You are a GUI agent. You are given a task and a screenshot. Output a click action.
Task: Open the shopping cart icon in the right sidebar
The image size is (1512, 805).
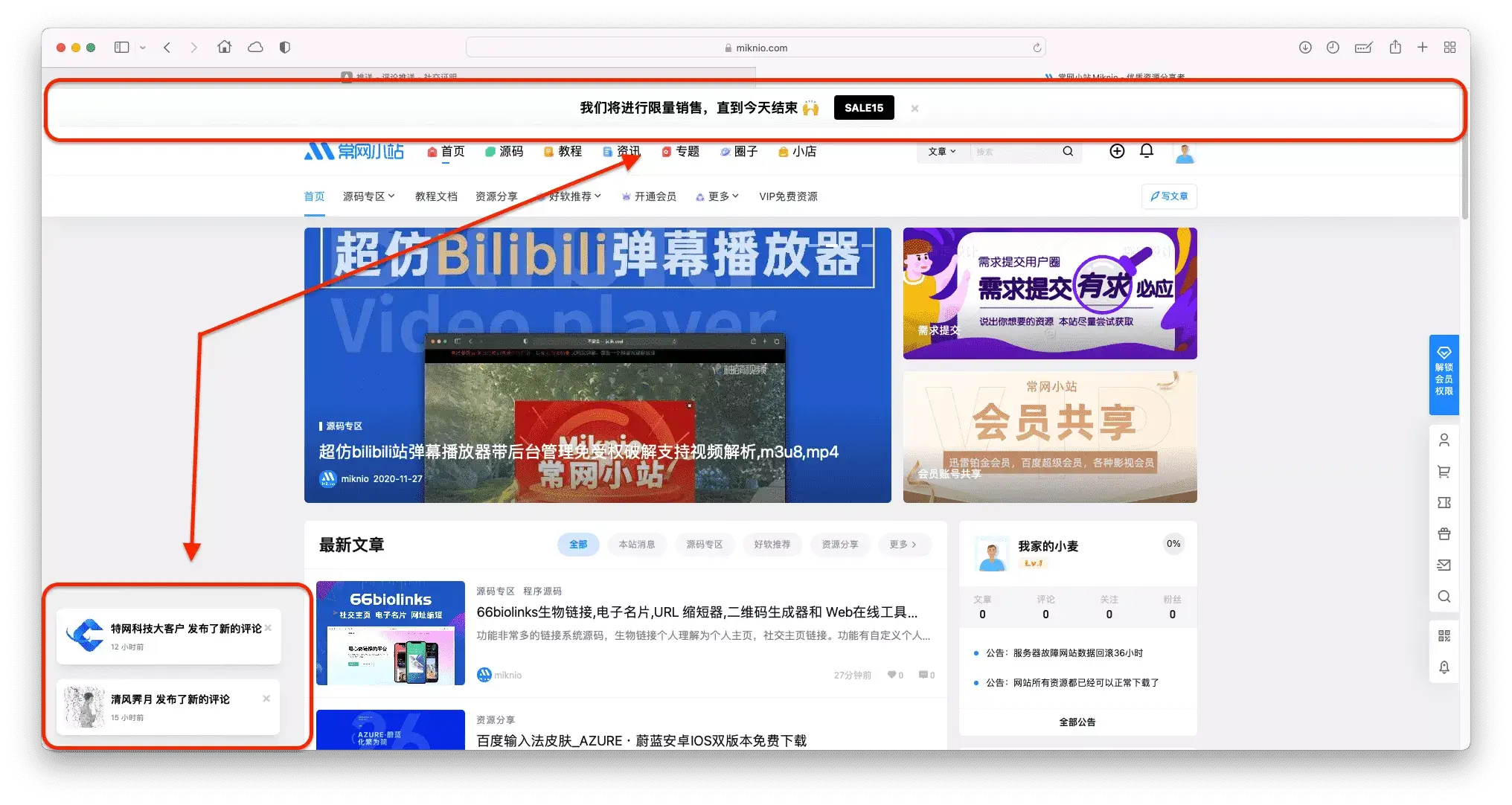pos(1444,471)
